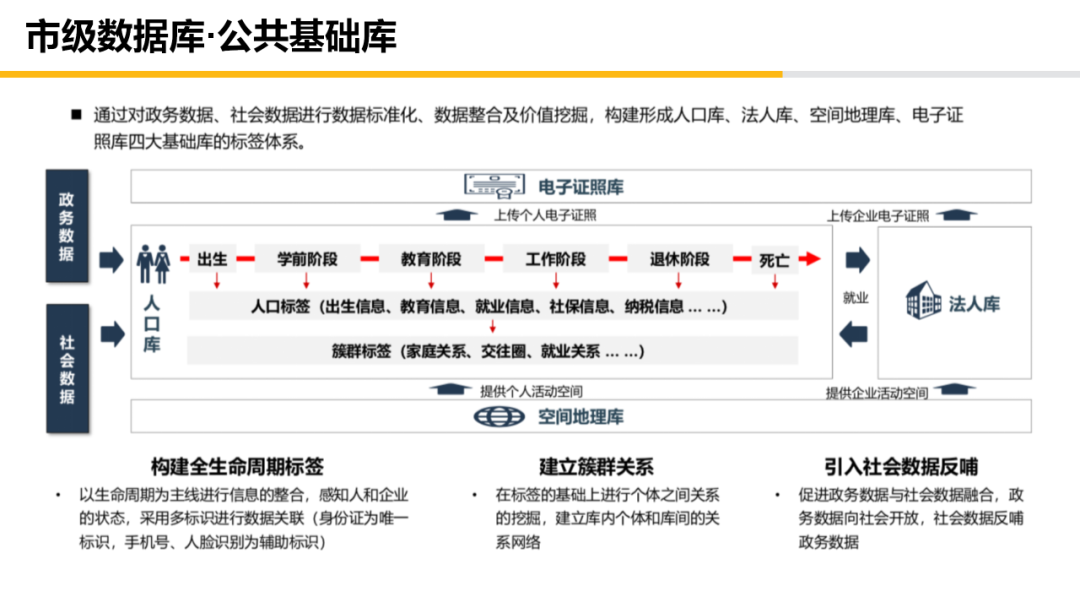Click the left arrow below 就业 label
The image size is (1080, 608).
point(853,335)
